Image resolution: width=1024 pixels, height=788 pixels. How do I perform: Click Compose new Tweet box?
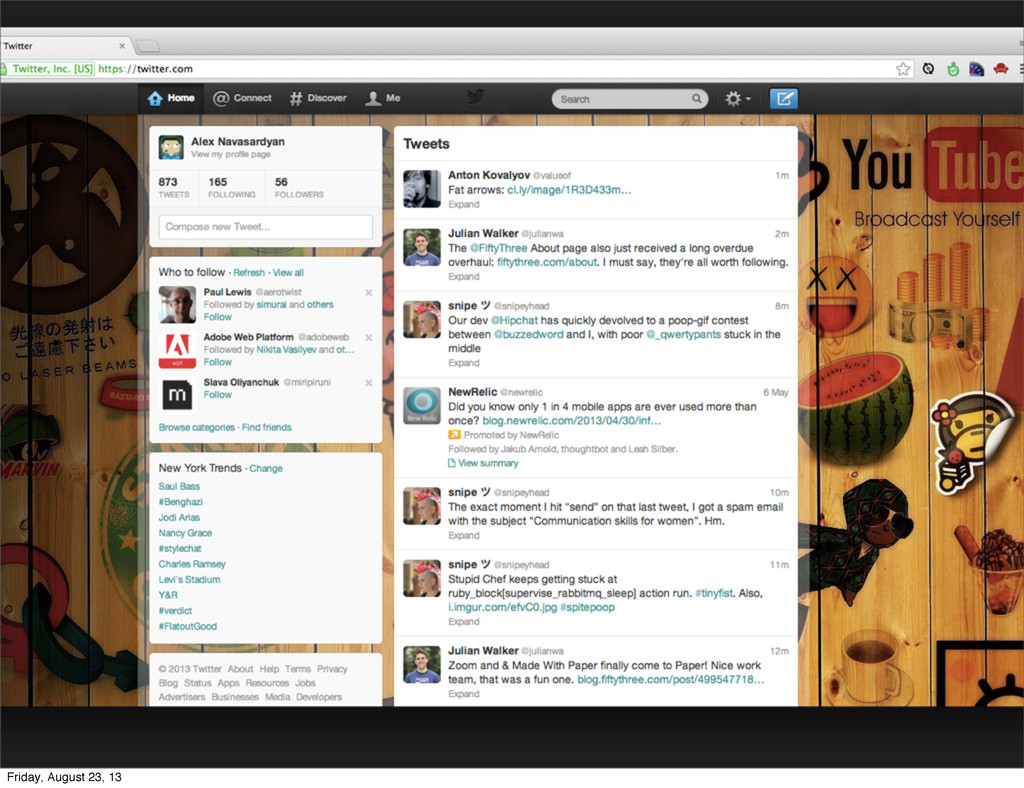[x=266, y=227]
